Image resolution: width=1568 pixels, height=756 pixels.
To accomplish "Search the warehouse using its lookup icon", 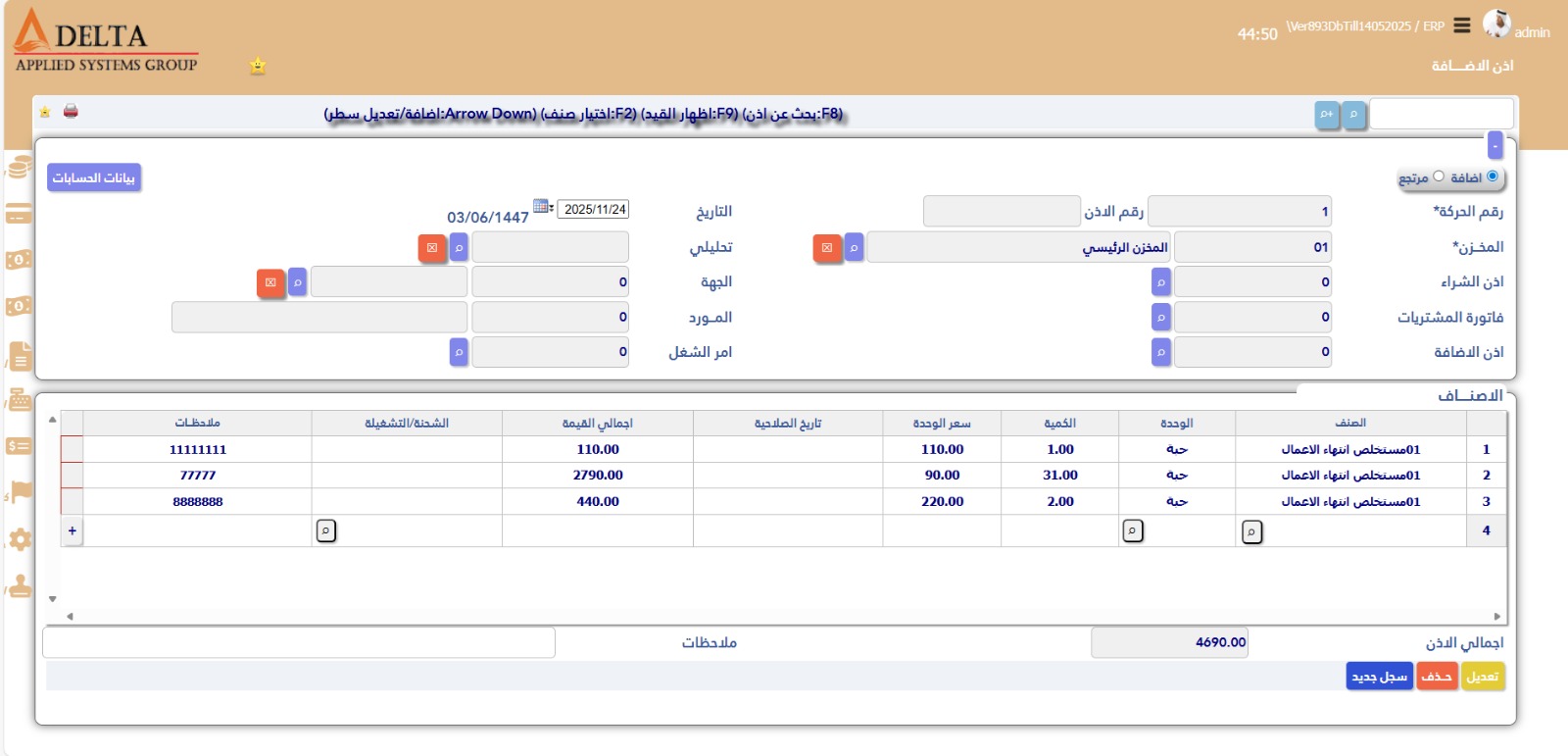I will click(854, 248).
